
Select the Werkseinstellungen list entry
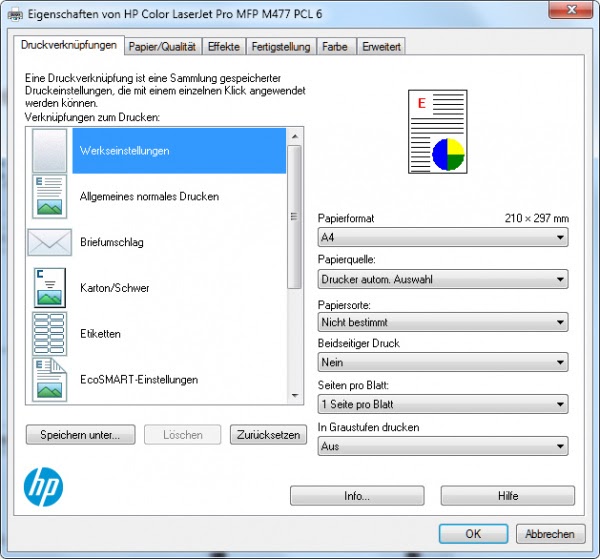pos(179,151)
